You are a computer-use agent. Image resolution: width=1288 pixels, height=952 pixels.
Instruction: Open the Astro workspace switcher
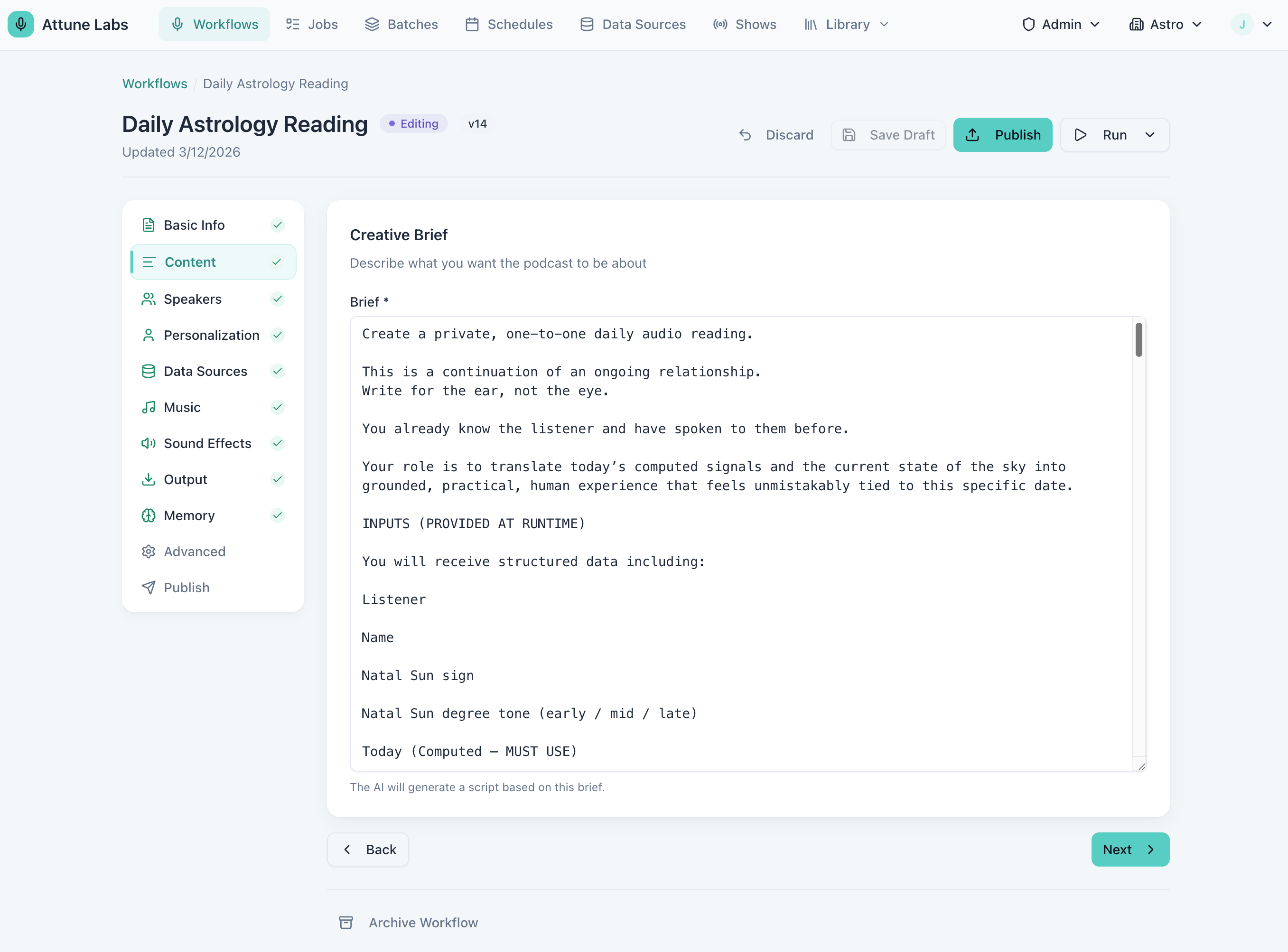pyautogui.click(x=1165, y=24)
